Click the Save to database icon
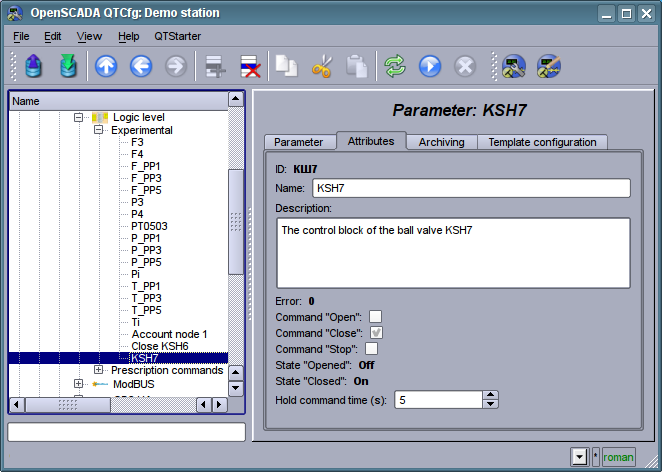The image size is (662, 472). [68, 66]
